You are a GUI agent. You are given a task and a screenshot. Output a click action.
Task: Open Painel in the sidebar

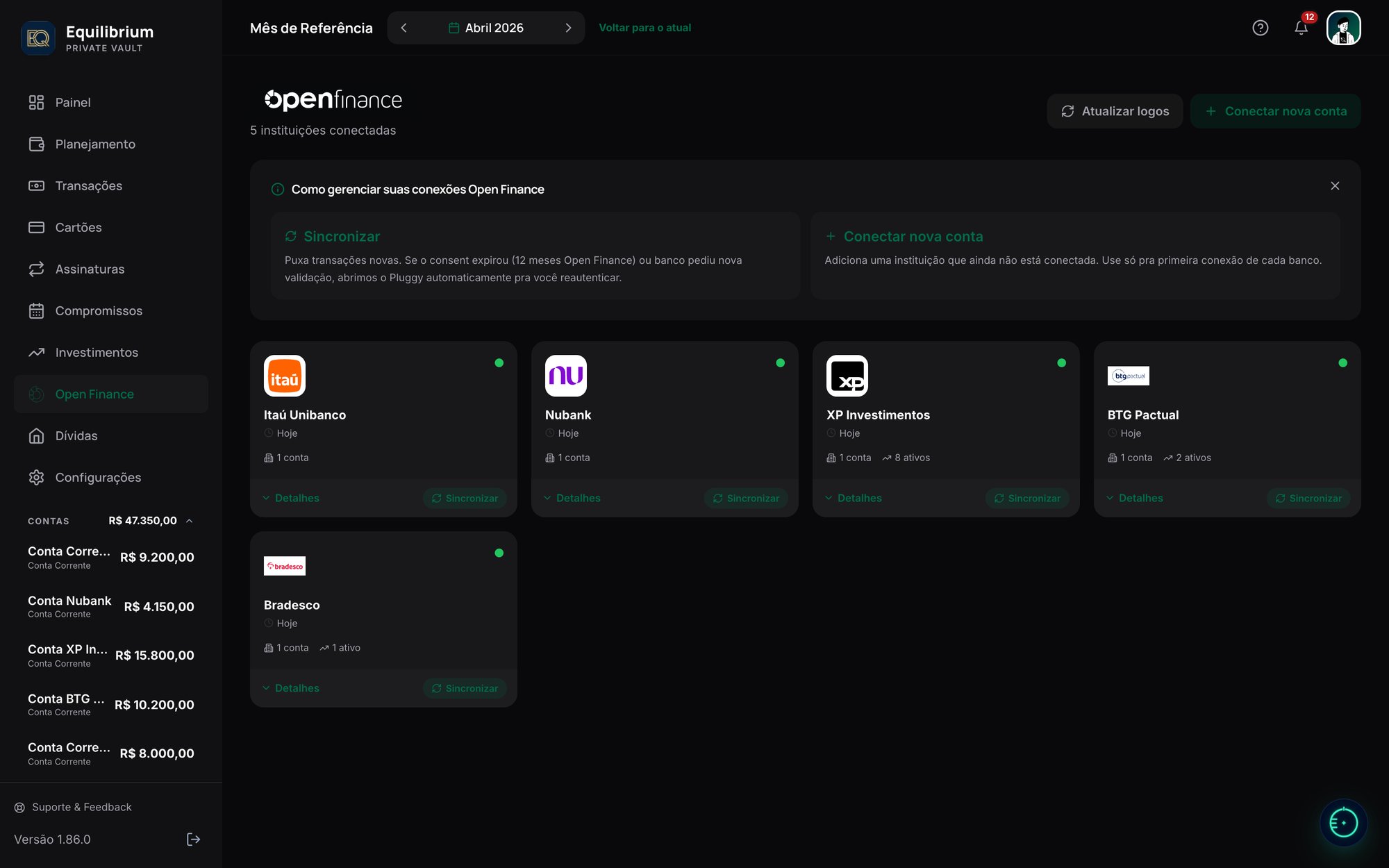(x=111, y=103)
